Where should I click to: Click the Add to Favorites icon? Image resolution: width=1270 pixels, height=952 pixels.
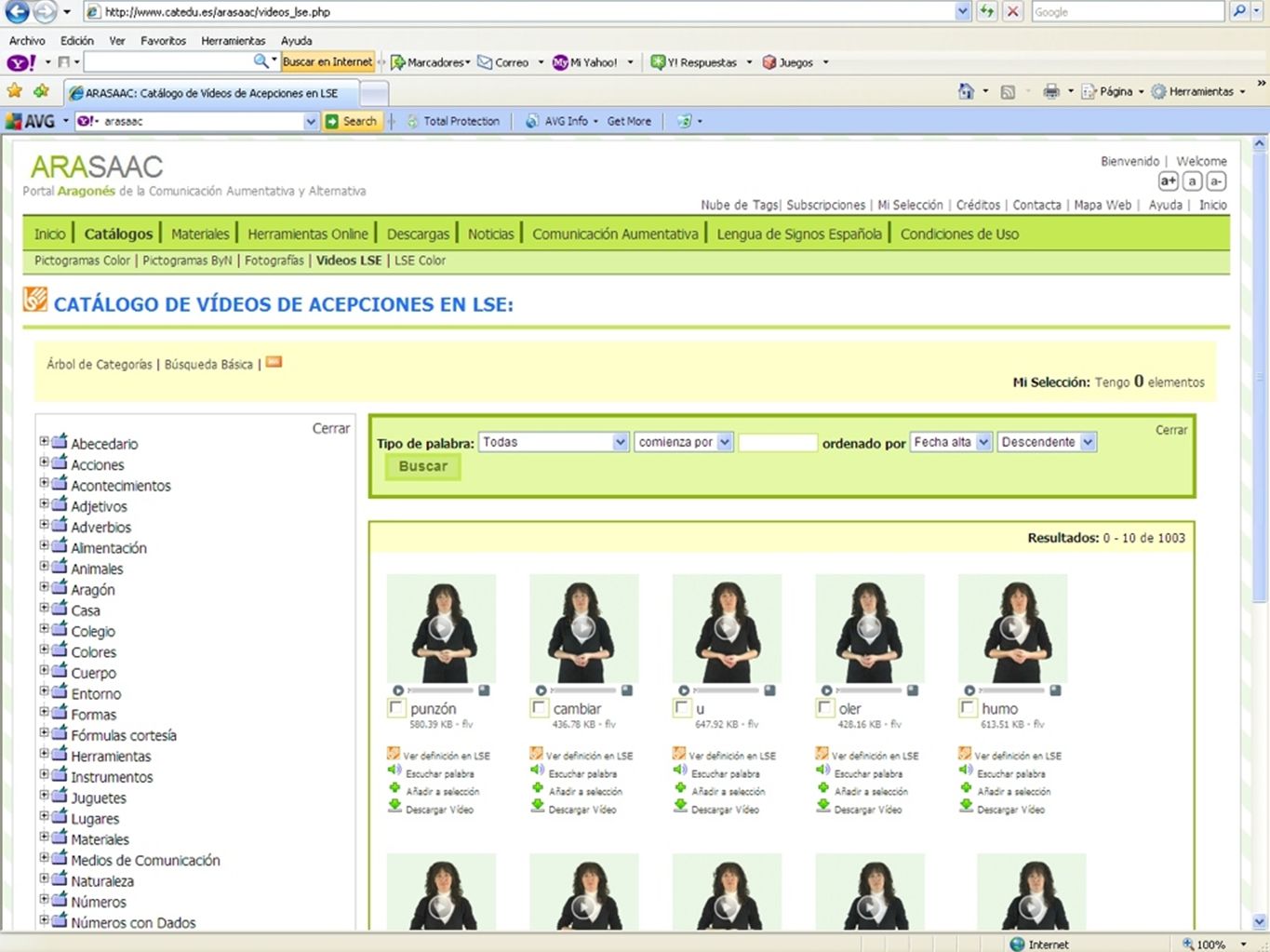[41, 91]
